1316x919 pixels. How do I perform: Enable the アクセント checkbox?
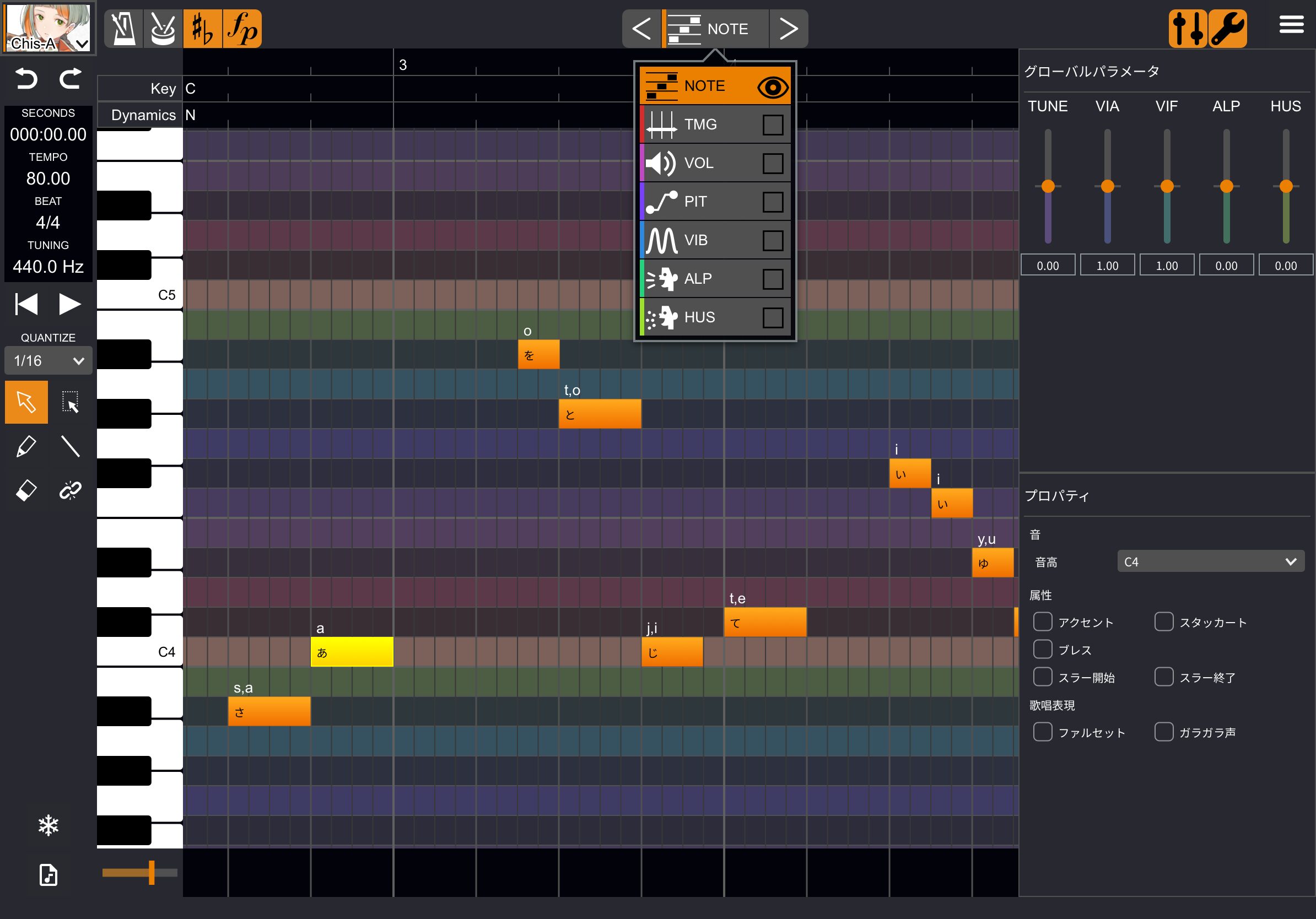point(1042,621)
